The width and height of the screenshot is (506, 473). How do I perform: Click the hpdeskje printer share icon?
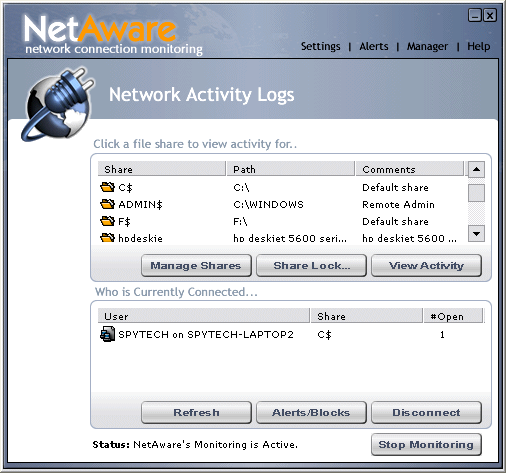(x=107, y=238)
